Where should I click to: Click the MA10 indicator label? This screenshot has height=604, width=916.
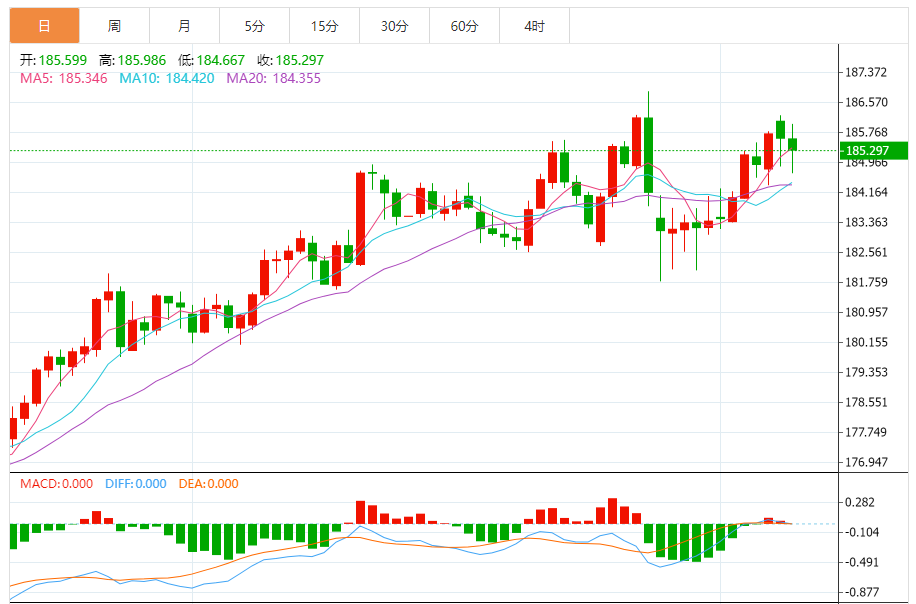[x=166, y=78]
